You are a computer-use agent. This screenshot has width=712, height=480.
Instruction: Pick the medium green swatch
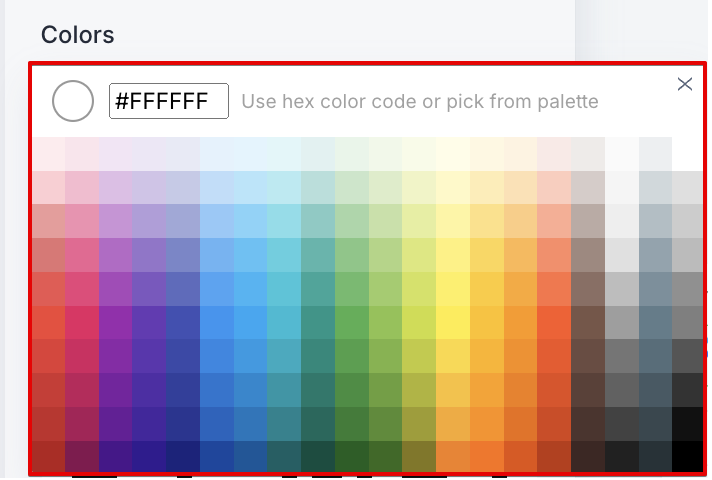click(x=351, y=321)
